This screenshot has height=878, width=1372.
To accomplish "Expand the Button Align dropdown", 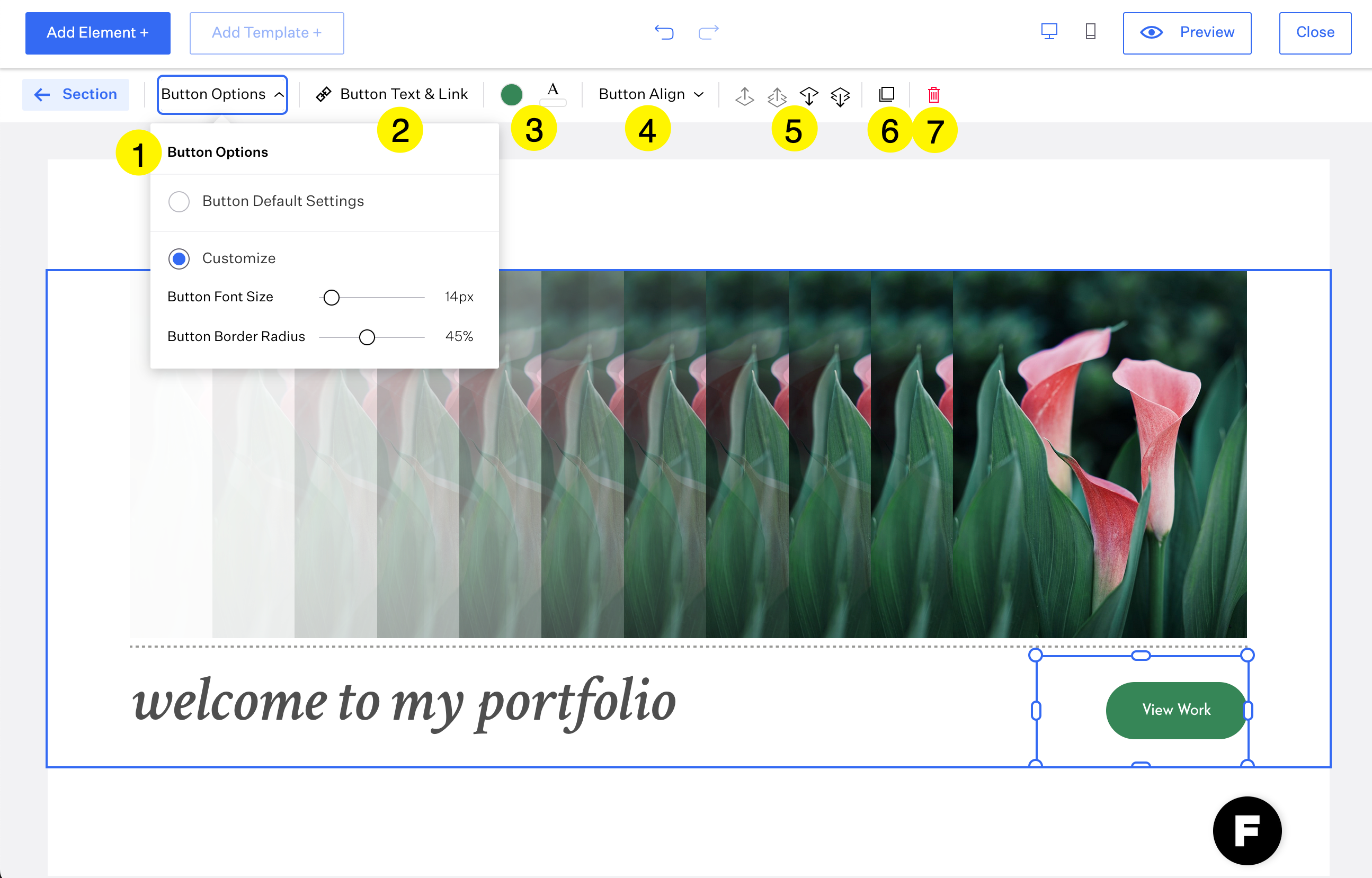I will coord(651,94).
